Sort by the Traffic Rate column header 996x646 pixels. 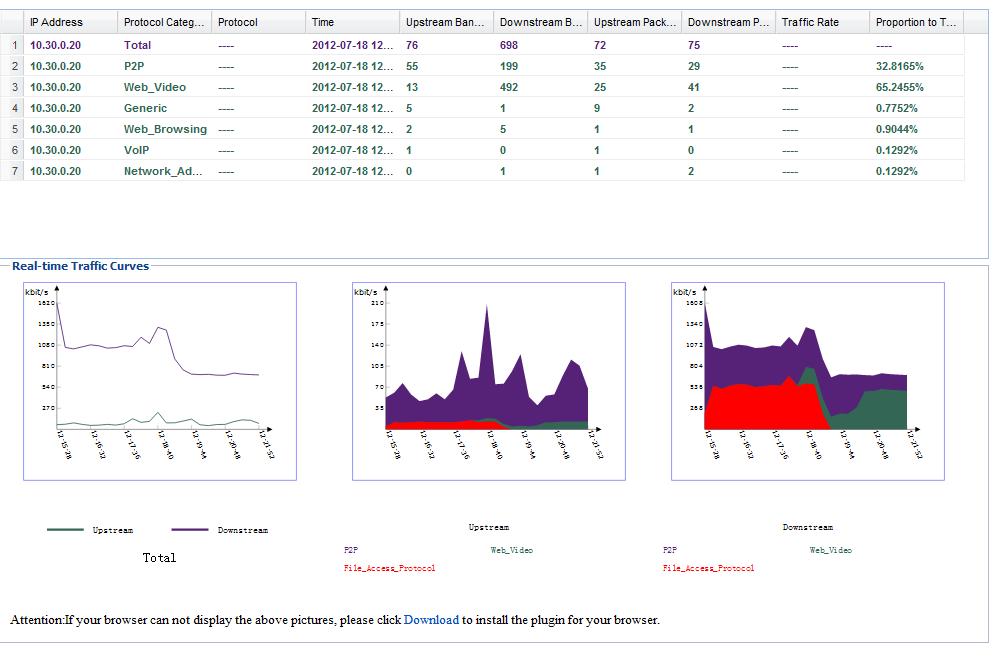pyautogui.click(x=810, y=22)
